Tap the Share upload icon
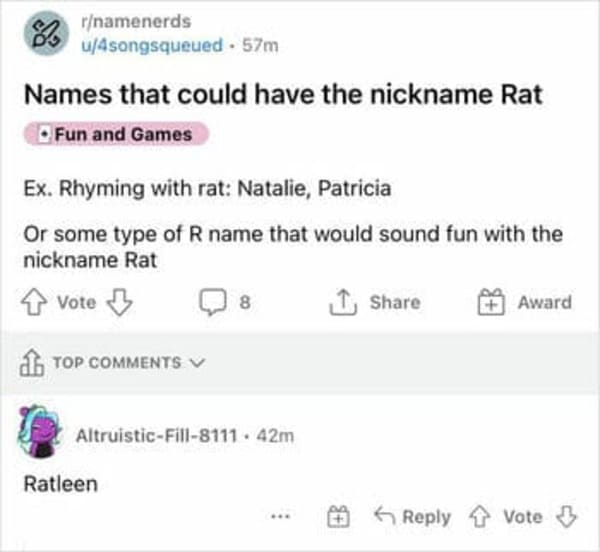The width and height of the screenshot is (600, 552). tap(343, 302)
